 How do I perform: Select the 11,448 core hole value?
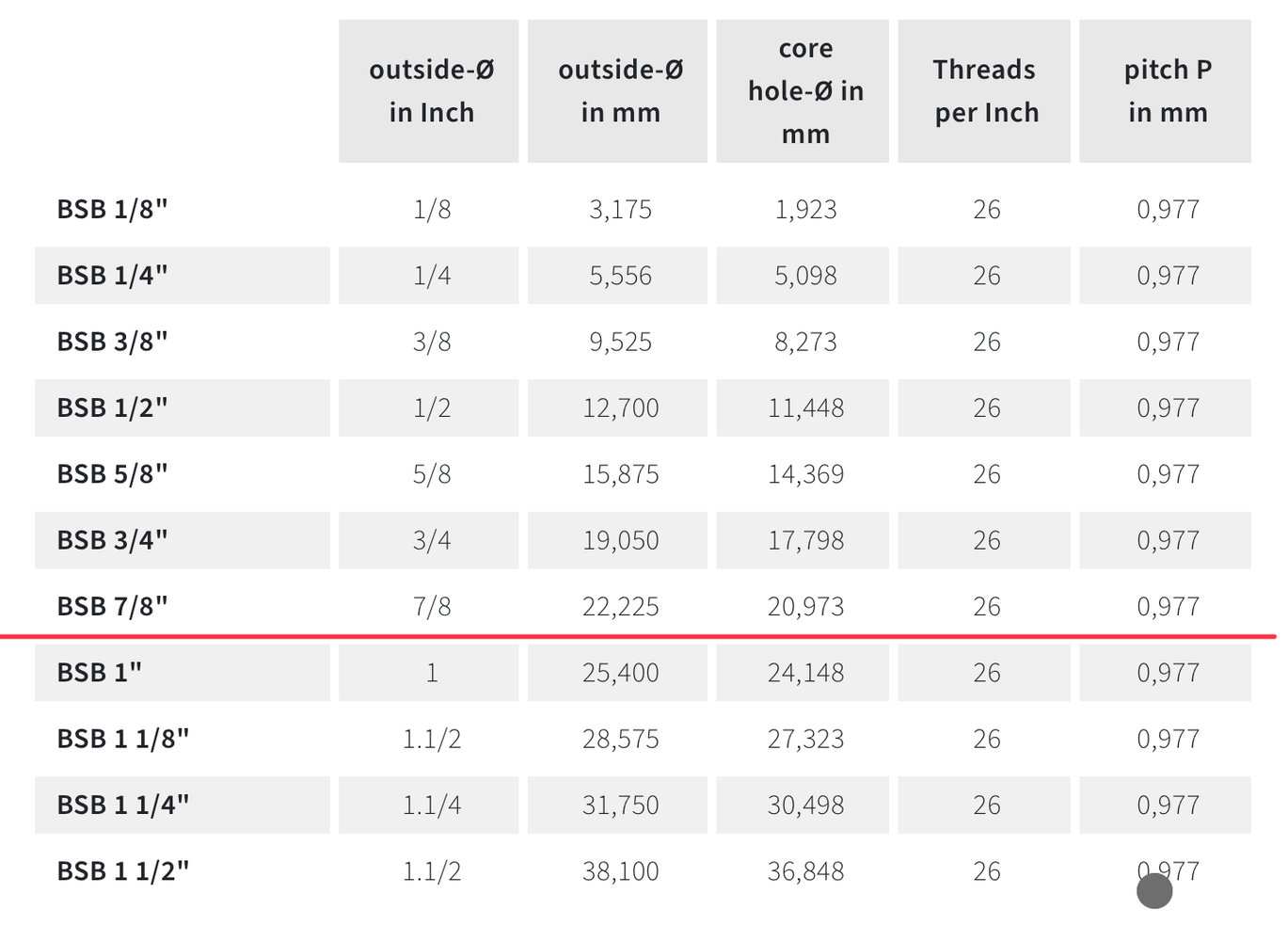pyautogui.click(x=805, y=407)
